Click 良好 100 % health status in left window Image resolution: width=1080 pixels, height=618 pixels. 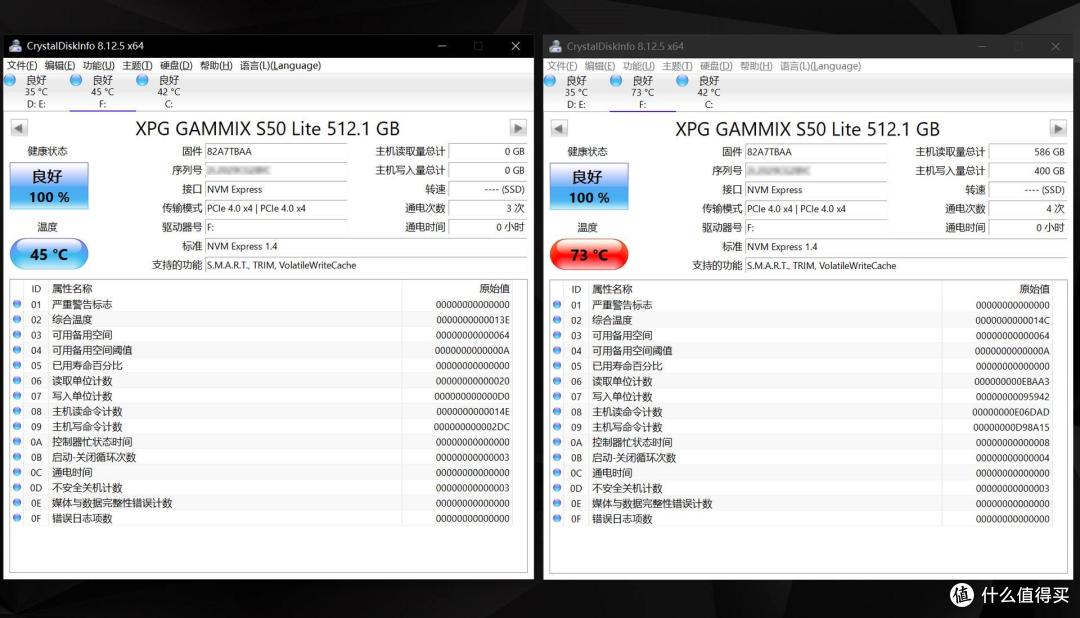(x=49, y=186)
